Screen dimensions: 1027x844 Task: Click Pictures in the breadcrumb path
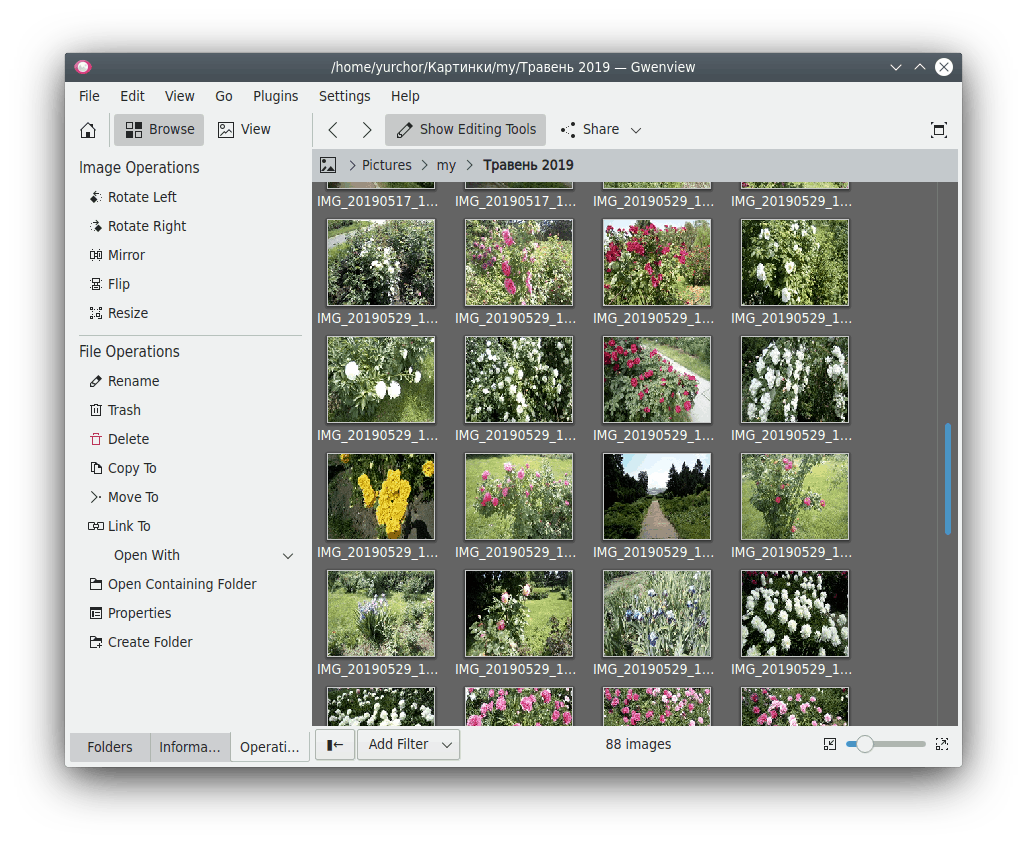[386, 165]
